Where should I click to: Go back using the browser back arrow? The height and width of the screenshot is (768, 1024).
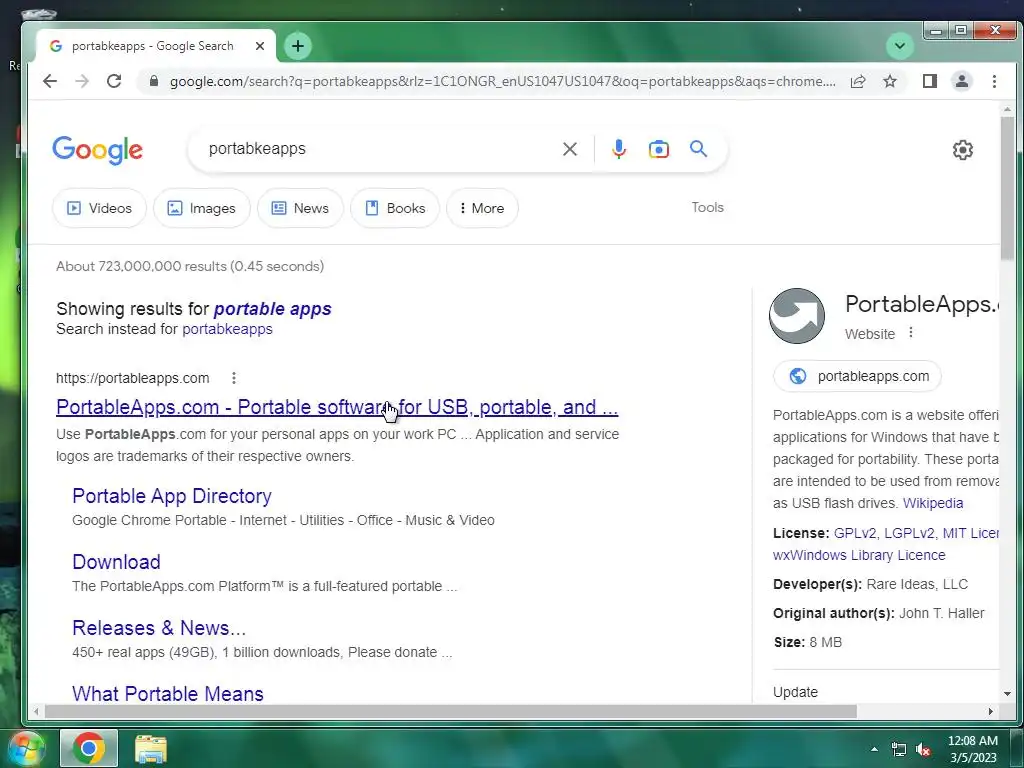coord(50,81)
